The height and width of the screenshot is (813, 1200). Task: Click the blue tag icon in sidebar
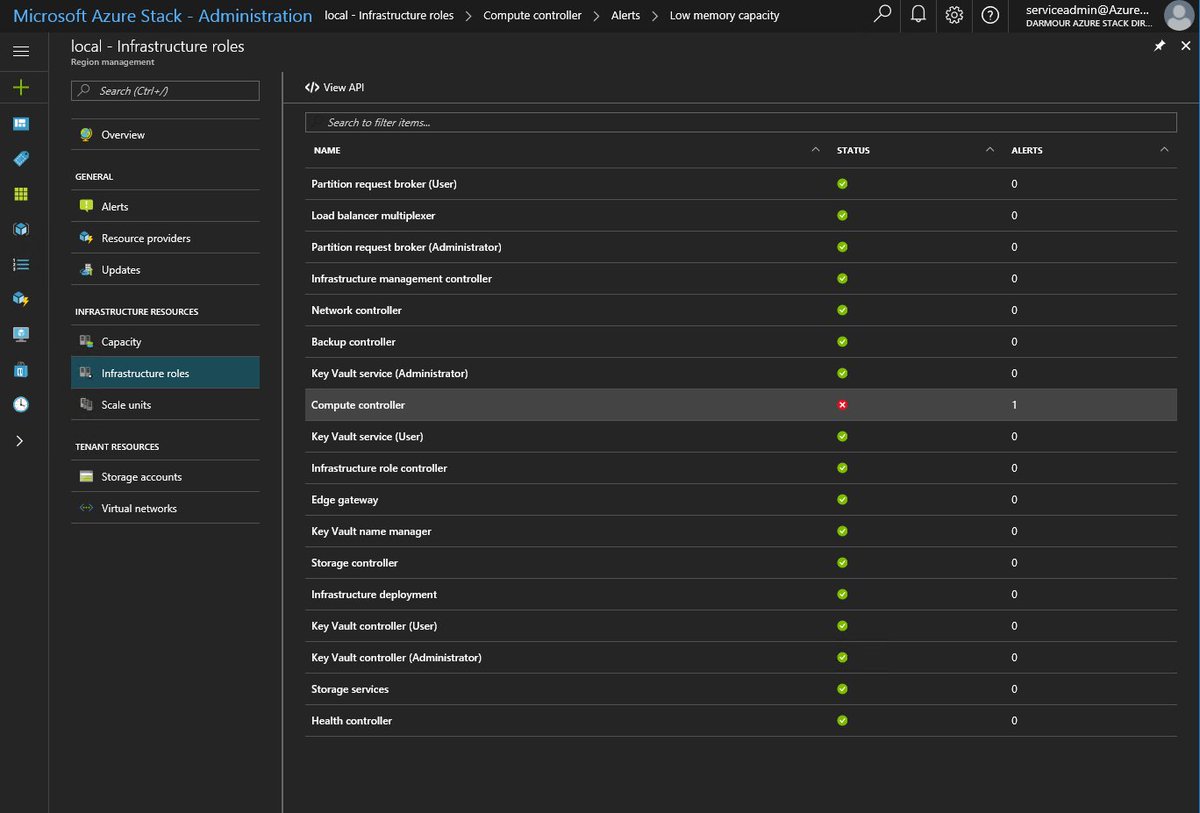[21, 159]
